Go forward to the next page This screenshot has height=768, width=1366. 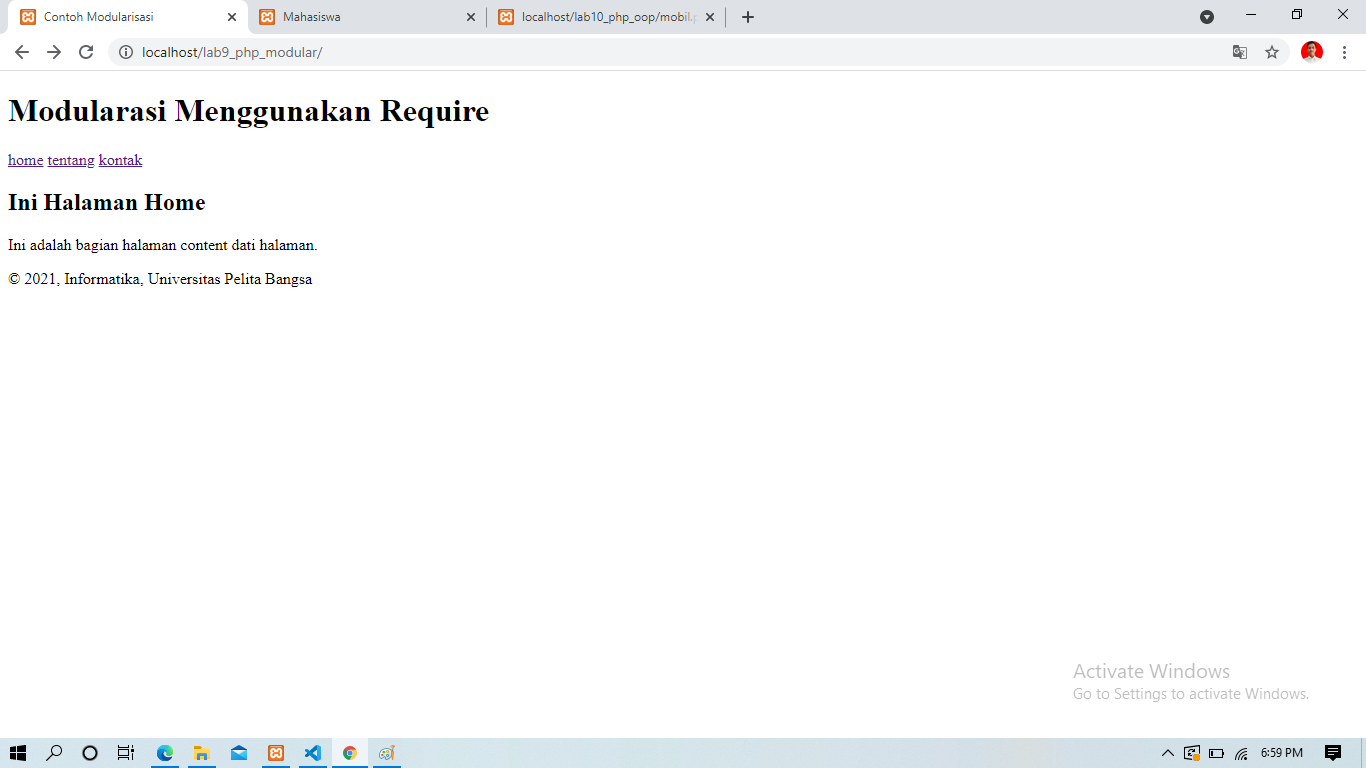(x=54, y=52)
